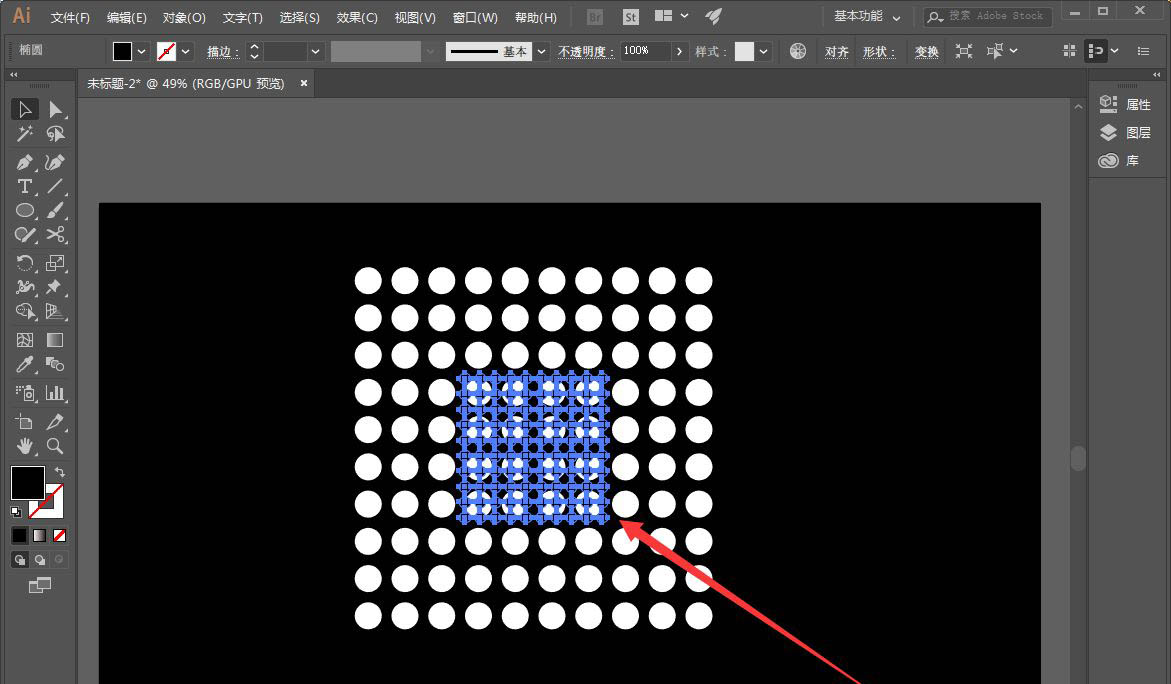Viewport: 1171px width, 684px height.
Task: Pick the Scissors tool
Action: [x=56, y=235]
